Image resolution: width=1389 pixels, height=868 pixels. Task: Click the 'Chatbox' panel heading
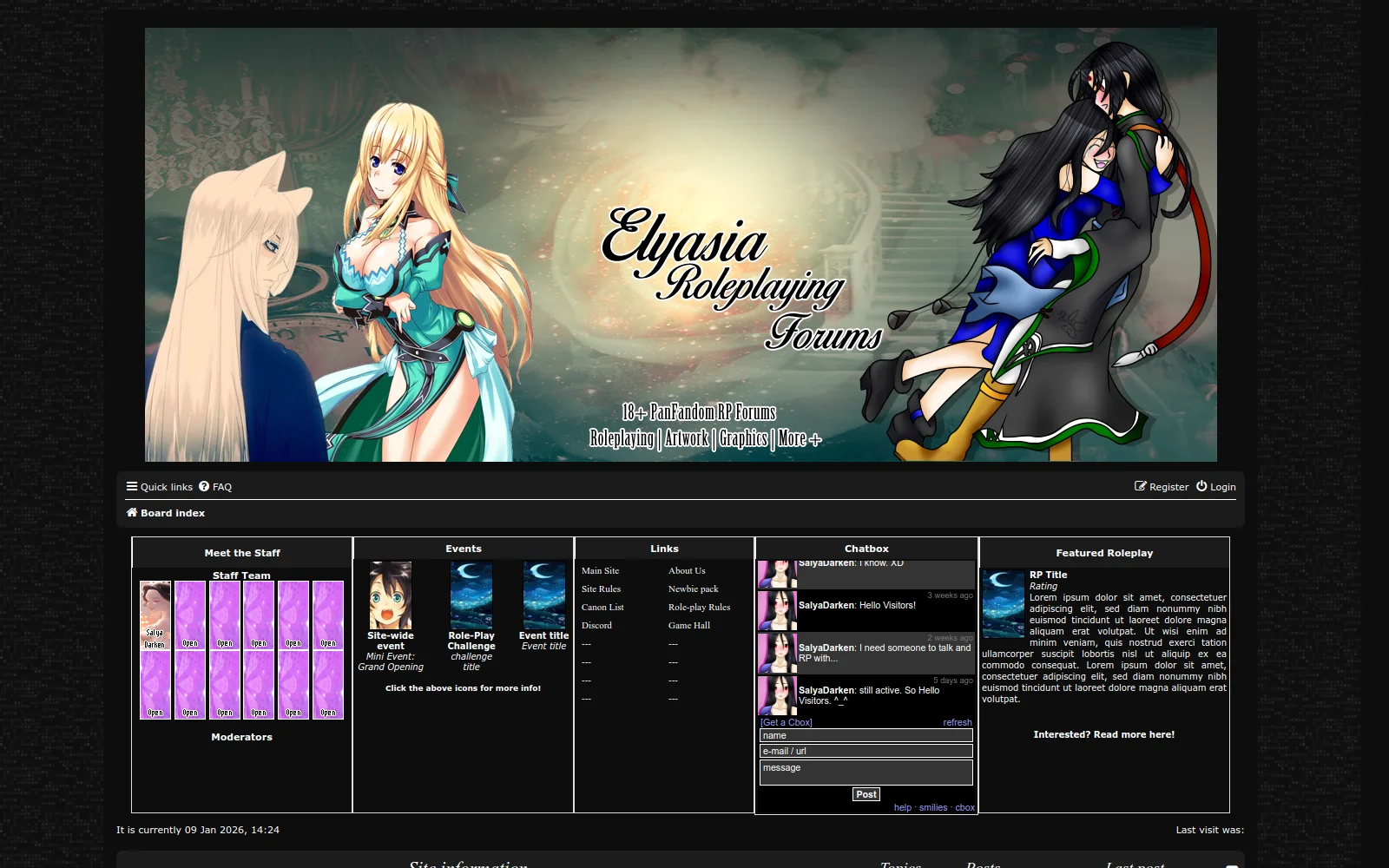(x=866, y=549)
